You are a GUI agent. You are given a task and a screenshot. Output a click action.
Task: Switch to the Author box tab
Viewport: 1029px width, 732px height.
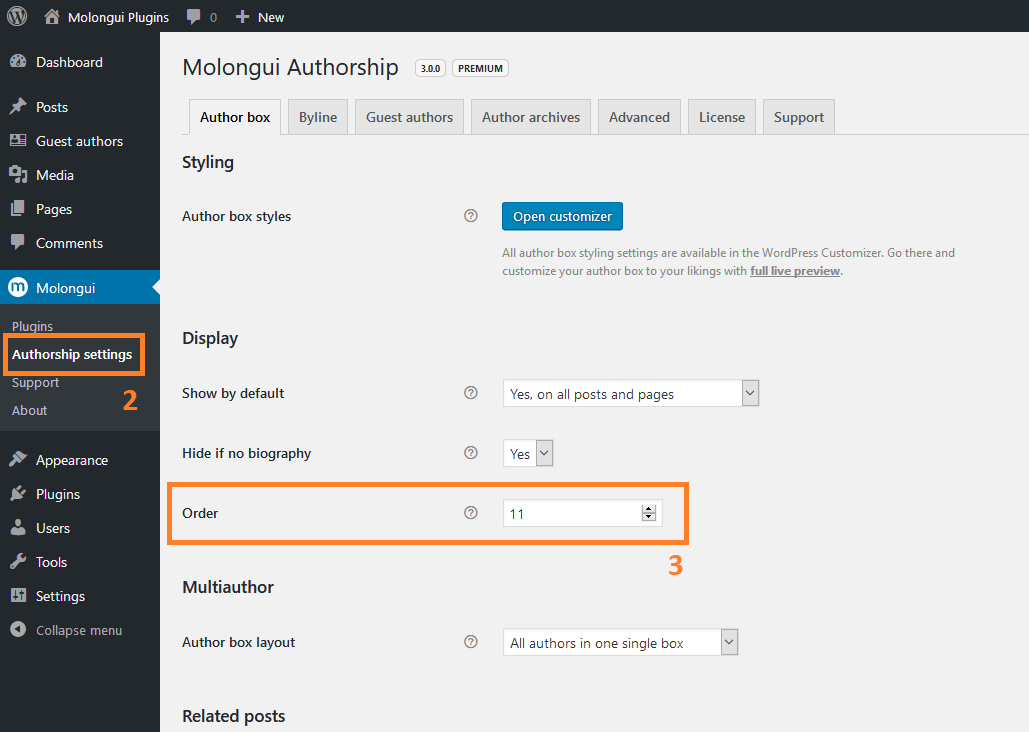tap(235, 117)
